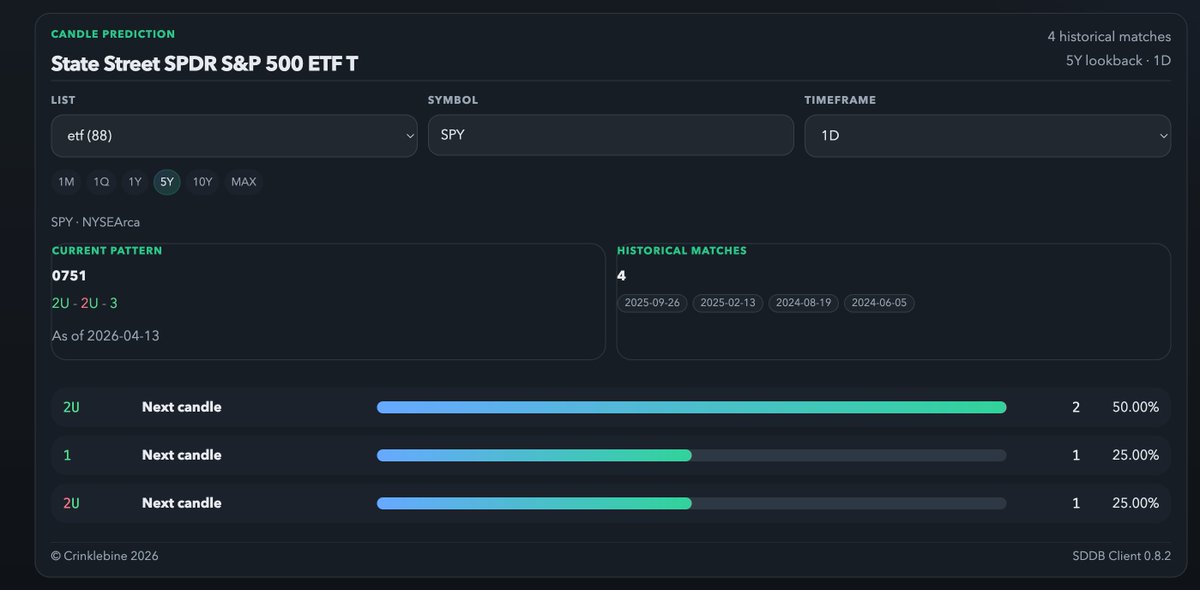Click the 2U - 2U - 3 pattern sequence

coord(85,303)
